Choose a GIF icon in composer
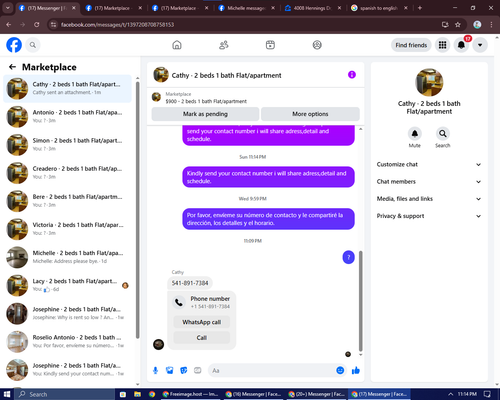The height and width of the screenshot is (400, 500). point(198,370)
